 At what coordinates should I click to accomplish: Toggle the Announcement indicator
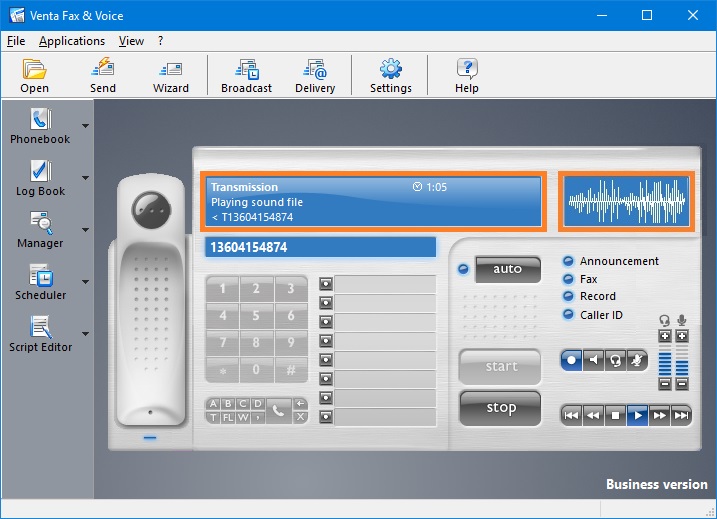pyautogui.click(x=568, y=261)
